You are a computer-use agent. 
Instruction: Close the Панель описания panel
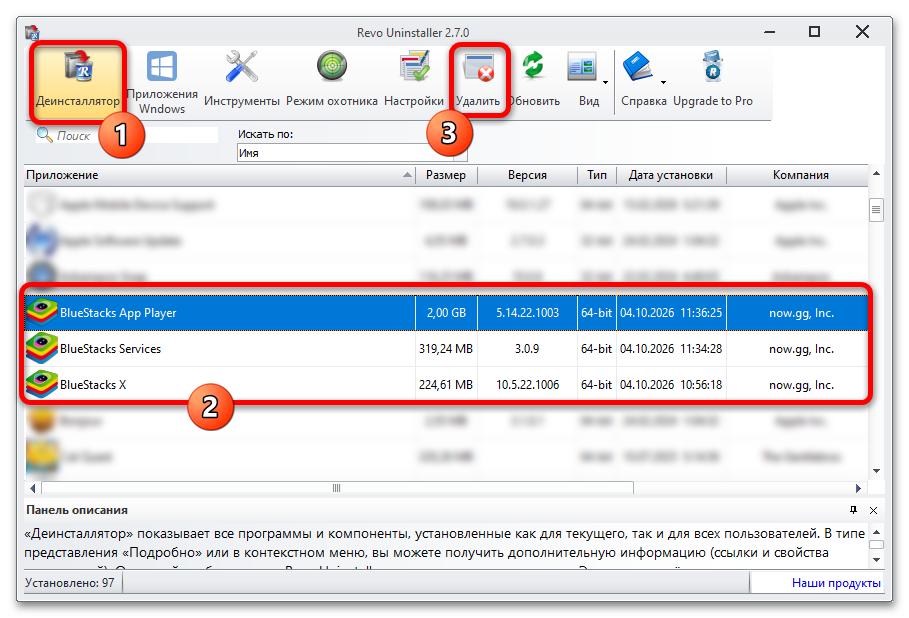[874, 510]
